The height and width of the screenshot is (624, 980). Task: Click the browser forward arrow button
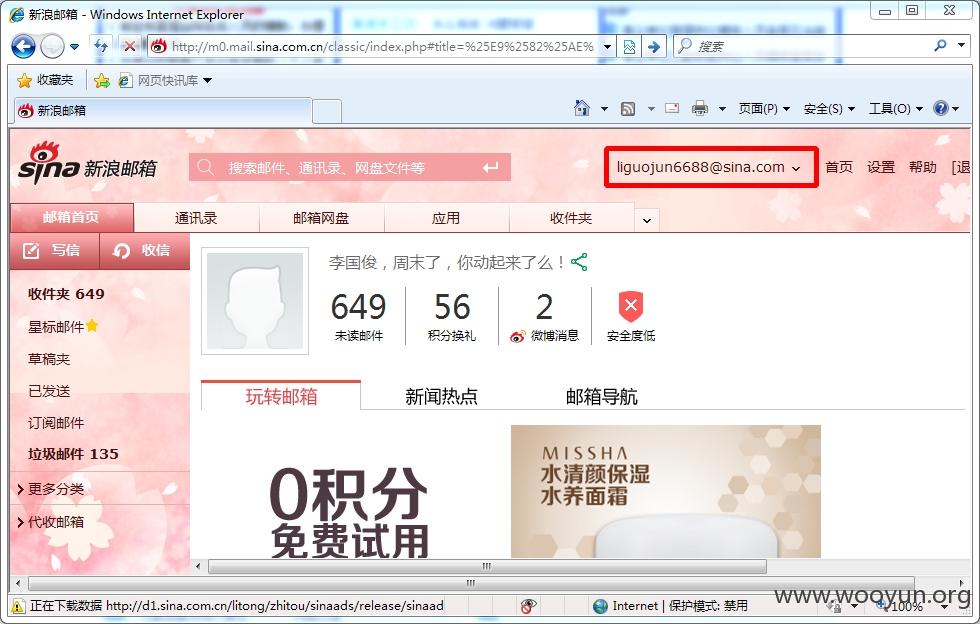pyautogui.click(x=52, y=46)
